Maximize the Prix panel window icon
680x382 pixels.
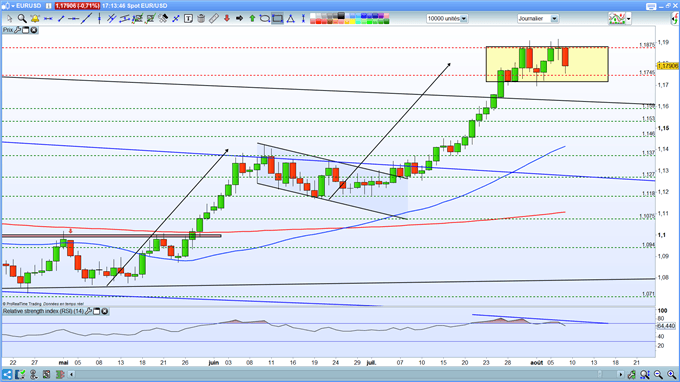pos(26,30)
